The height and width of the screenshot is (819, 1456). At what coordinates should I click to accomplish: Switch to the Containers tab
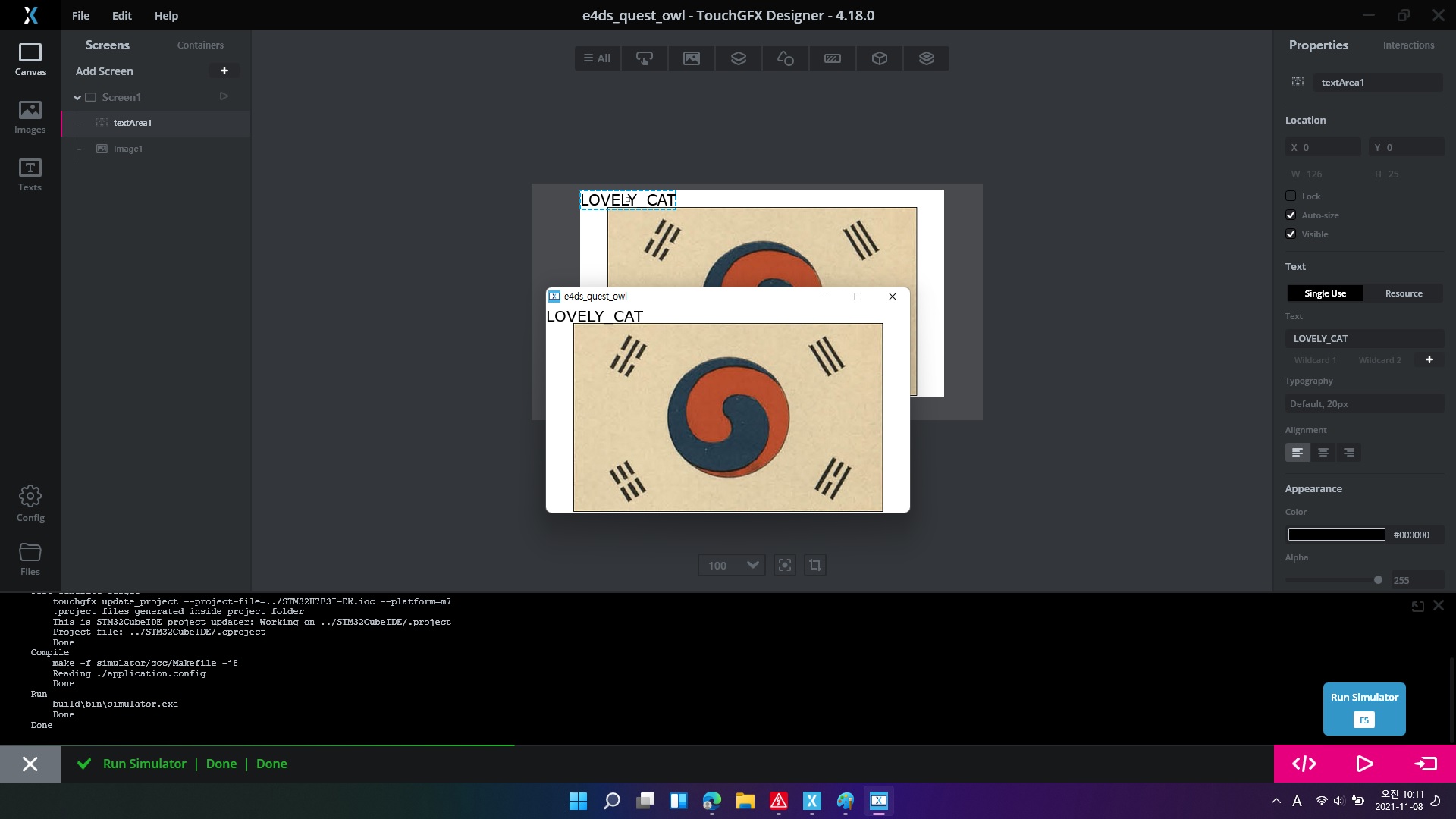(200, 45)
